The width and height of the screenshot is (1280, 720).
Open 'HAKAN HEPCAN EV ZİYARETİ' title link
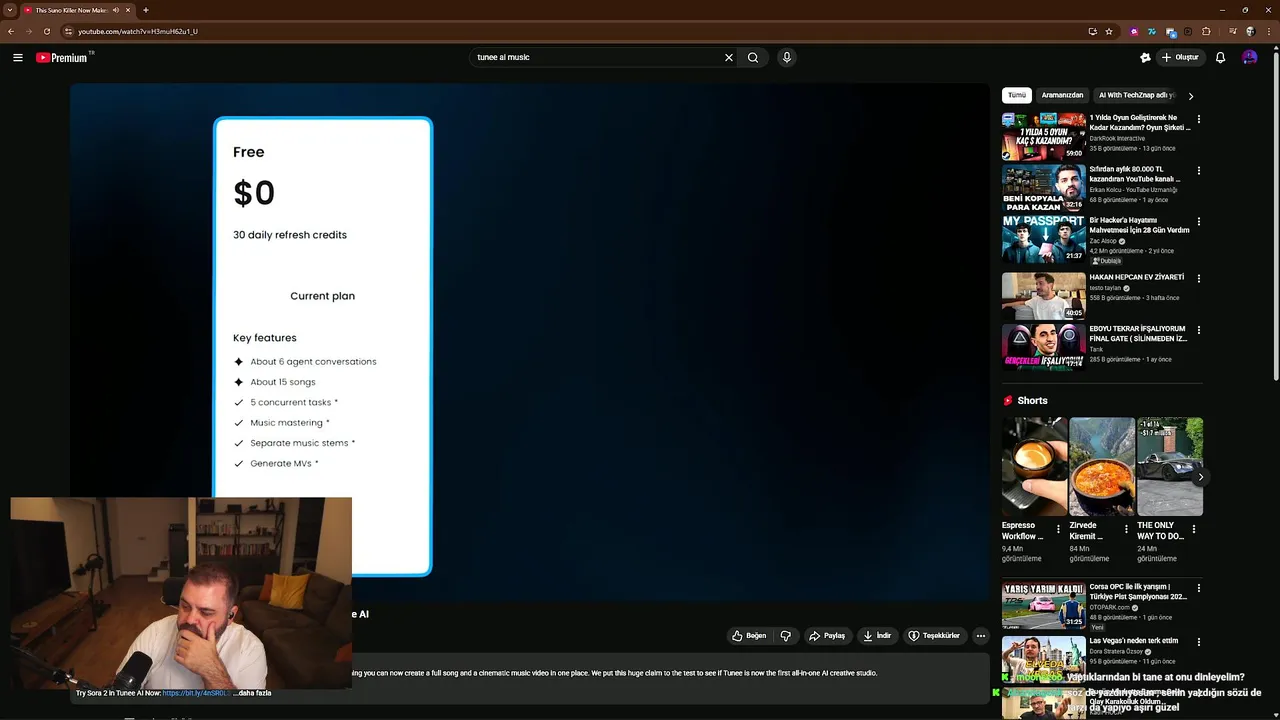click(1136, 277)
